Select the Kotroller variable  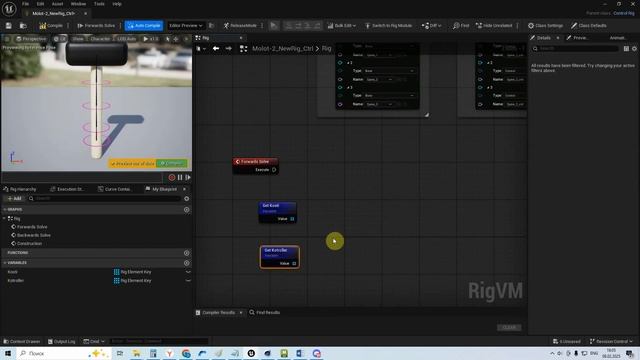[x=16, y=280]
